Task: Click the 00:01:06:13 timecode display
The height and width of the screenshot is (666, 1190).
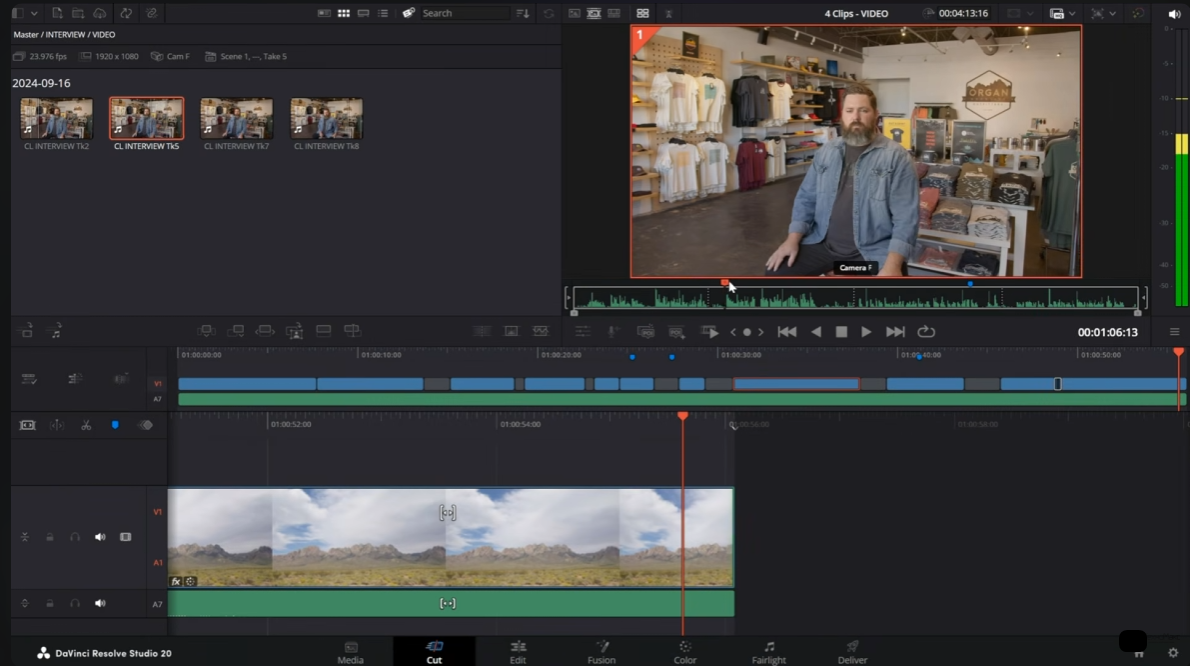Action: pyautogui.click(x=1107, y=332)
